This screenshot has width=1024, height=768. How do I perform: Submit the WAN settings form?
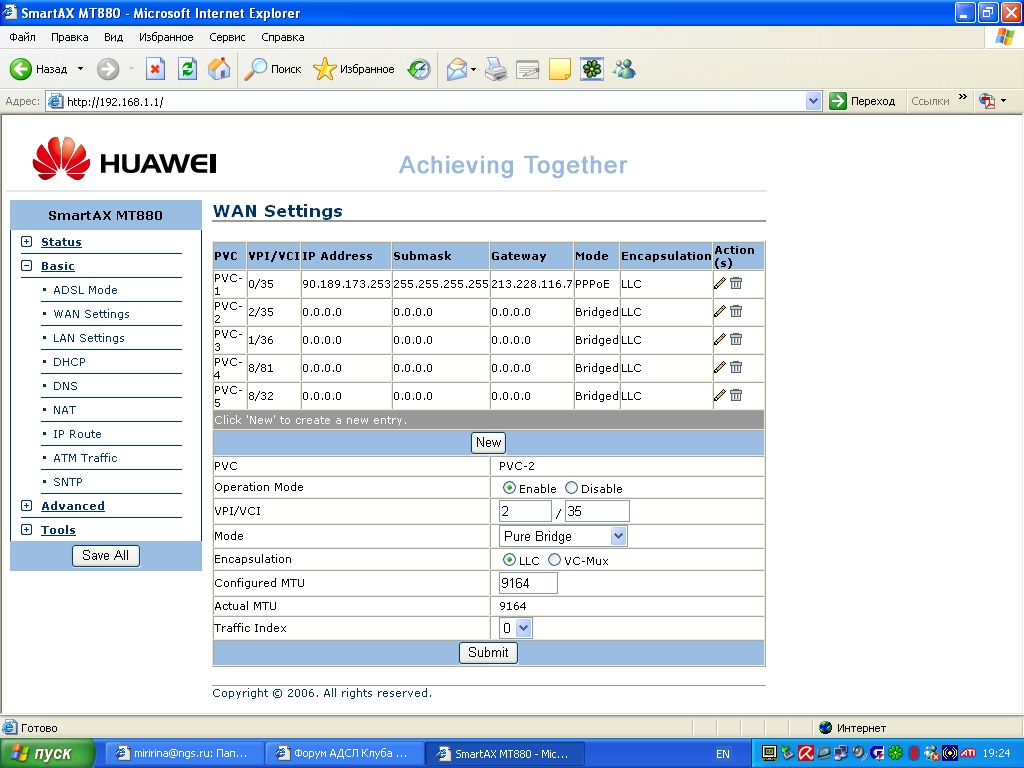pyautogui.click(x=488, y=653)
